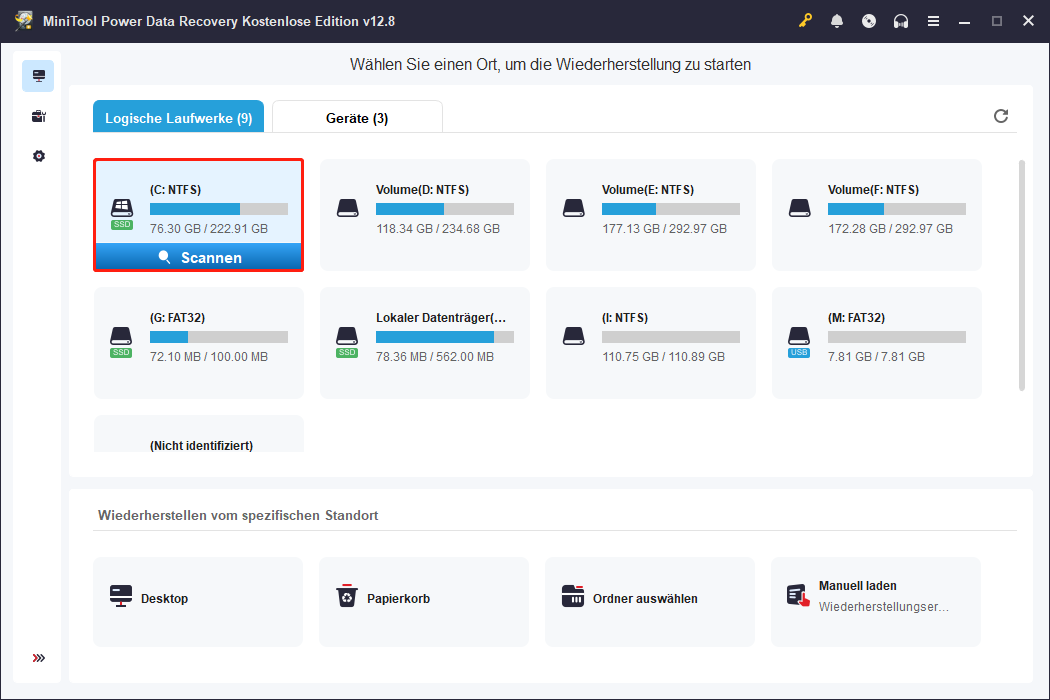Open the Data Recovery module in the sidebar

coord(38,75)
